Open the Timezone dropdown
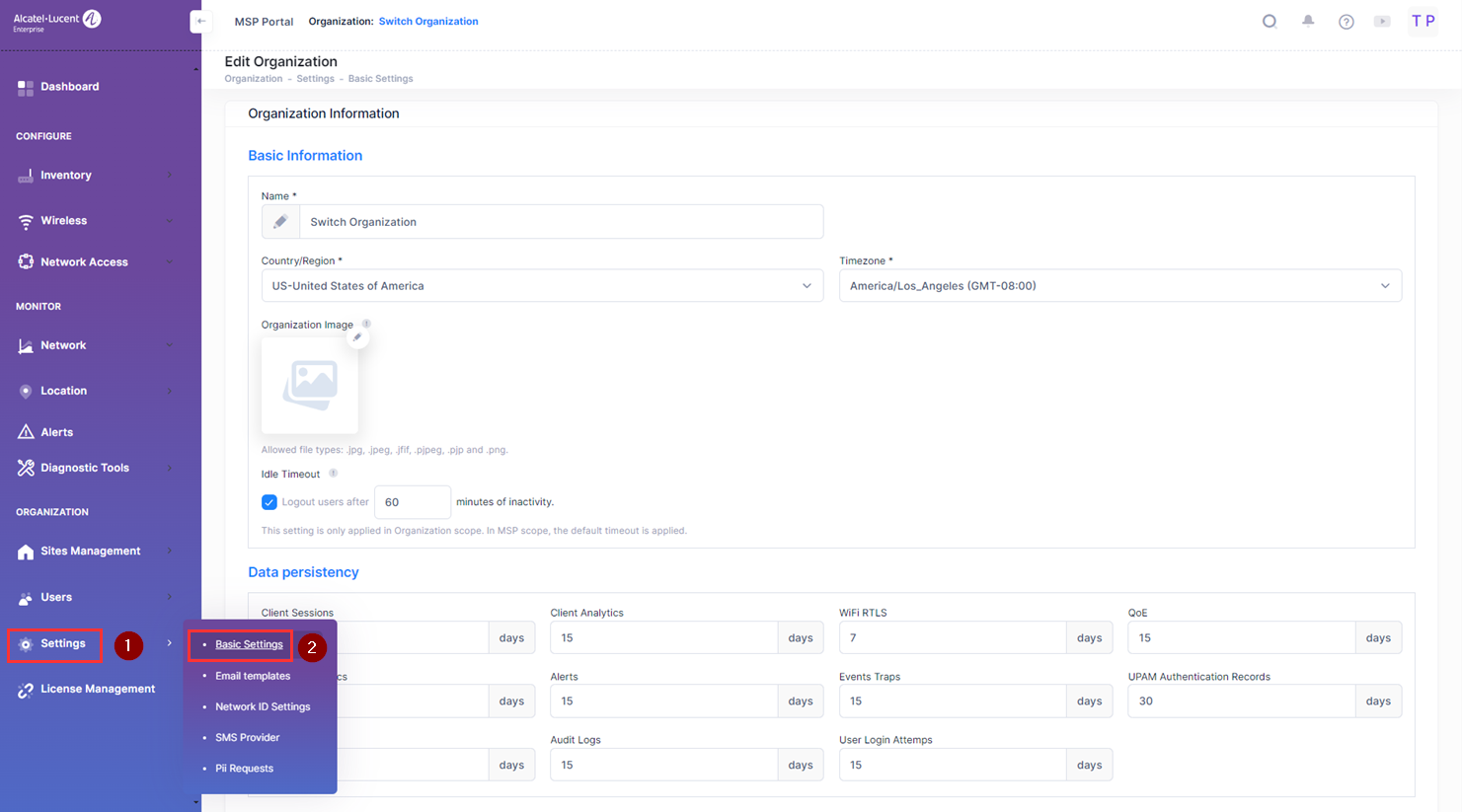1462x812 pixels. 1120,286
